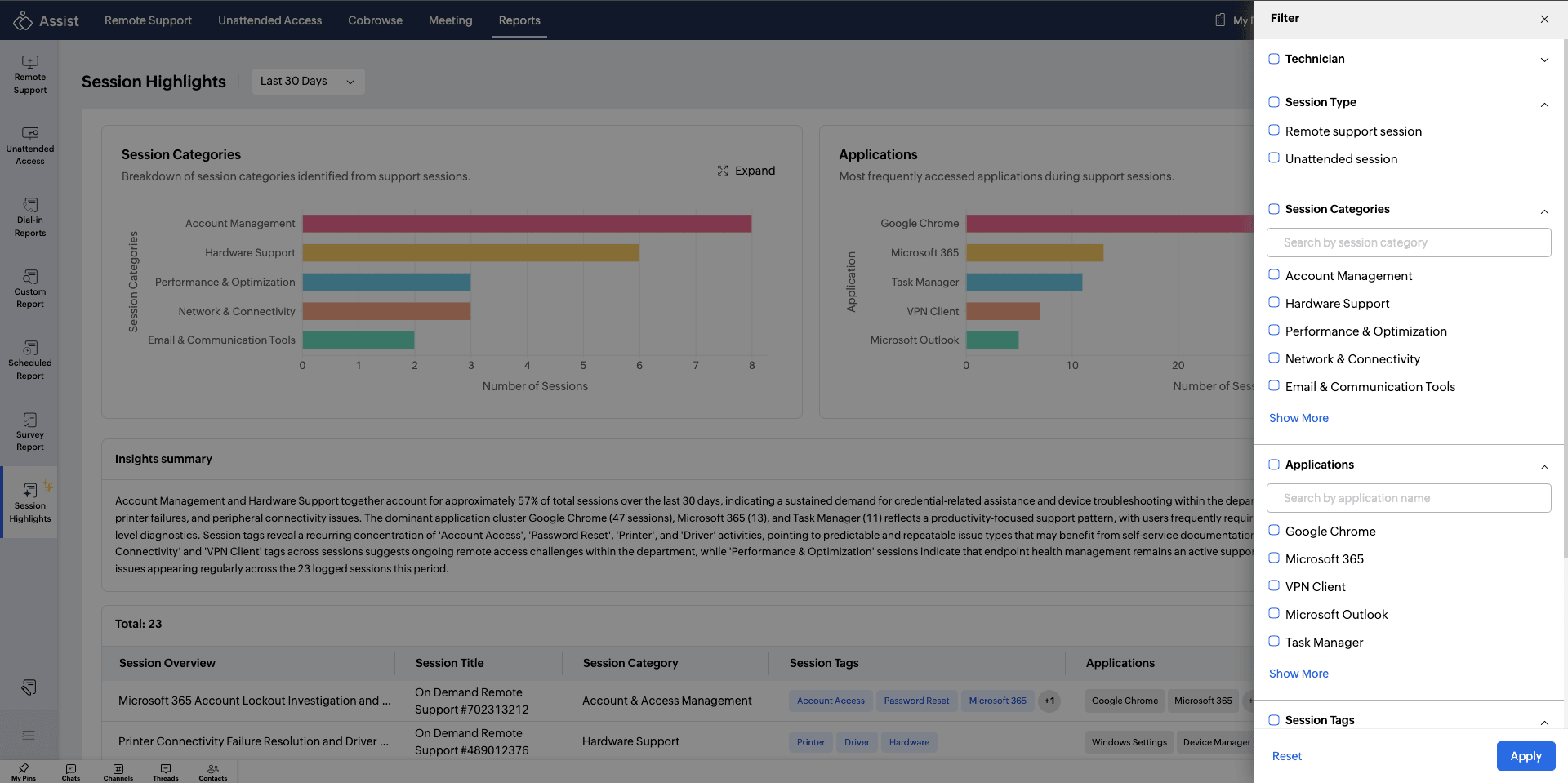Click Show More under Session Categories
This screenshot has height=783, width=1568.
[x=1298, y=418]
